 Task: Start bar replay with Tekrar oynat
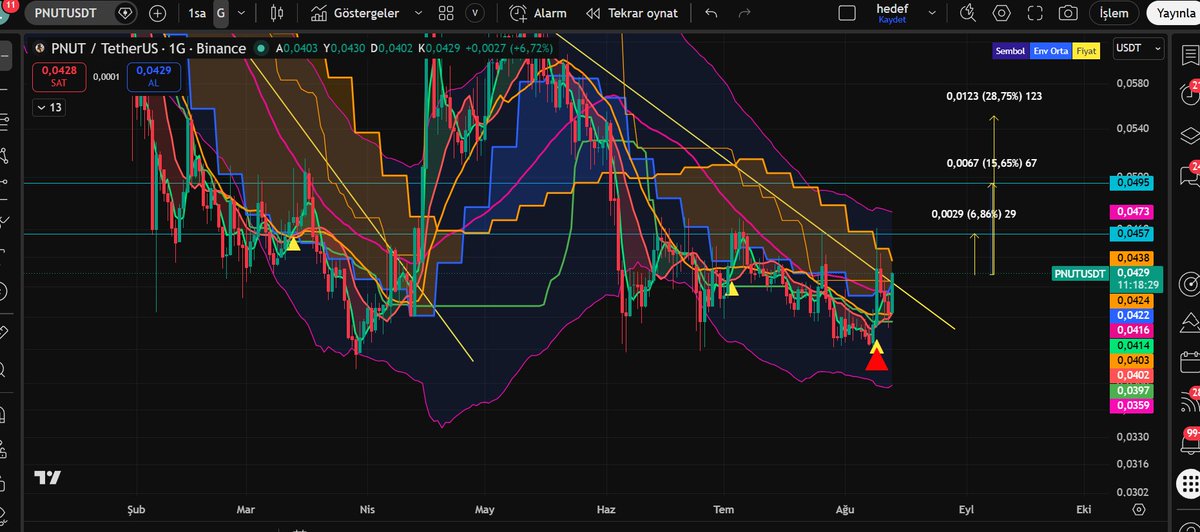[632, 14]
